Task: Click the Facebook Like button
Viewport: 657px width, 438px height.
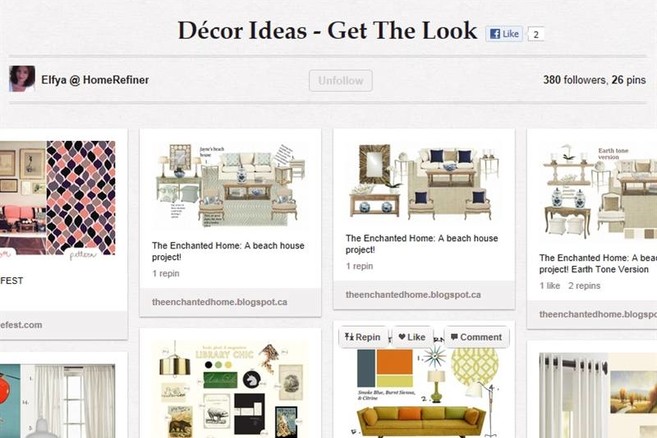Action: (504, 34)
